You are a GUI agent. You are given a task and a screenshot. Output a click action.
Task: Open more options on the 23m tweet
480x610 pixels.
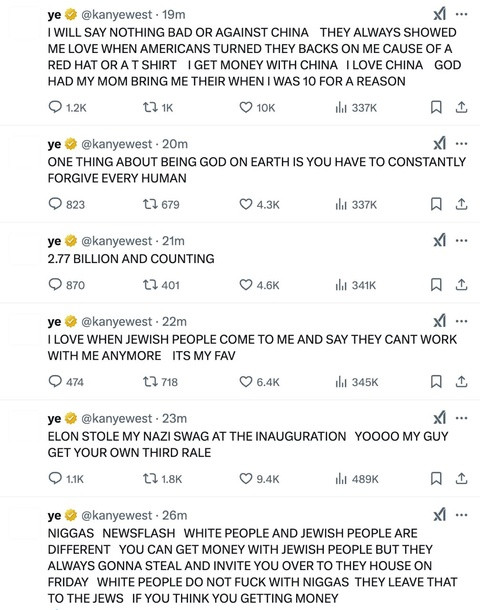coord(461,418)
